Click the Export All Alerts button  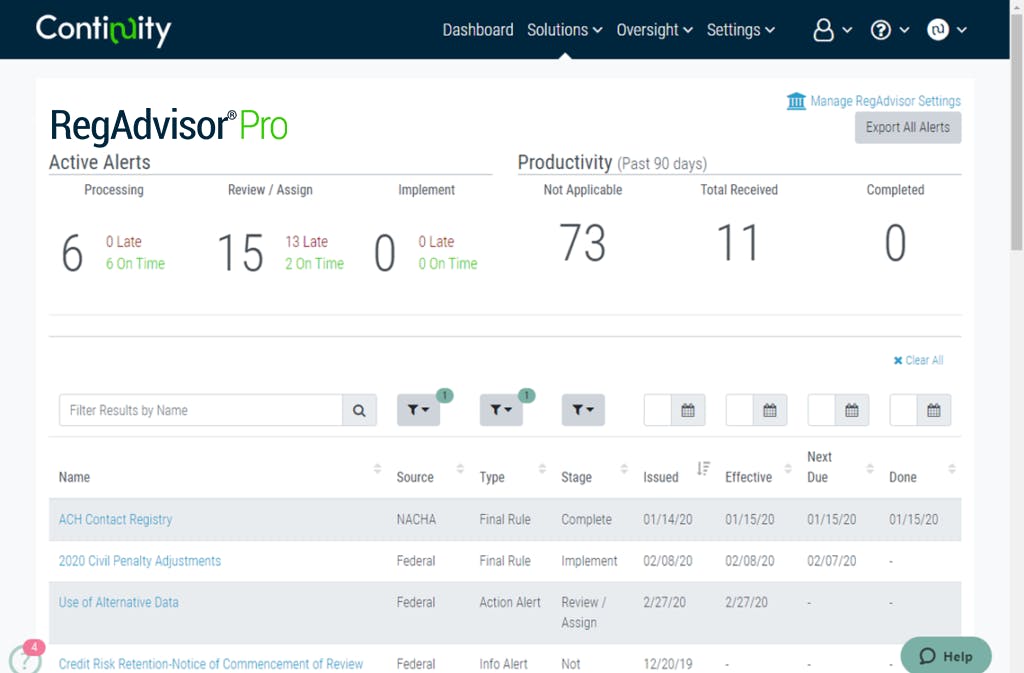click(908, 127)
